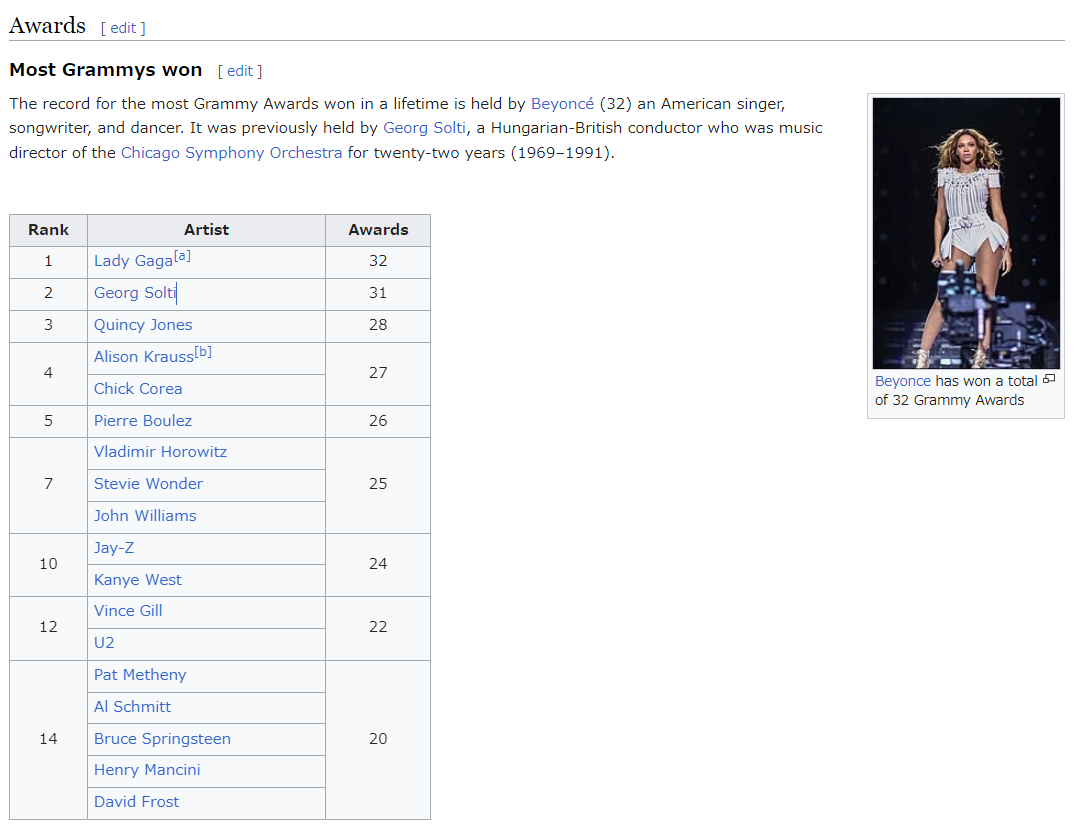Open the Jay-Z link in the table
This screenshot has height=831, width=1080.
click(x=114, y=548)
